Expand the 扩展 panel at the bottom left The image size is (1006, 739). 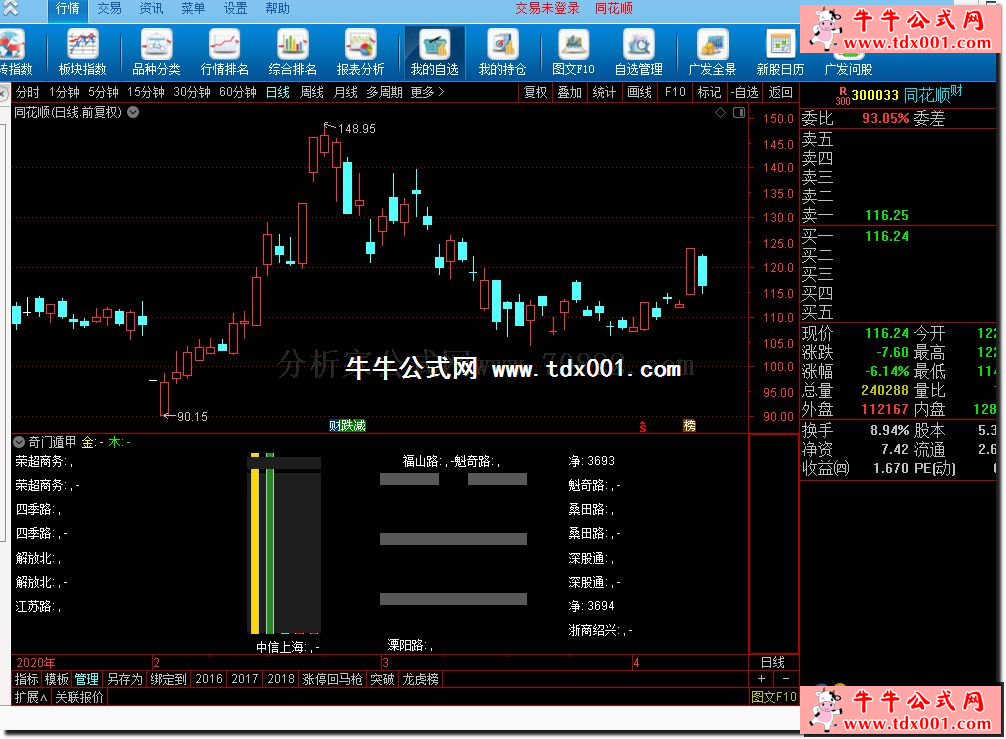[x=31, y=697]
